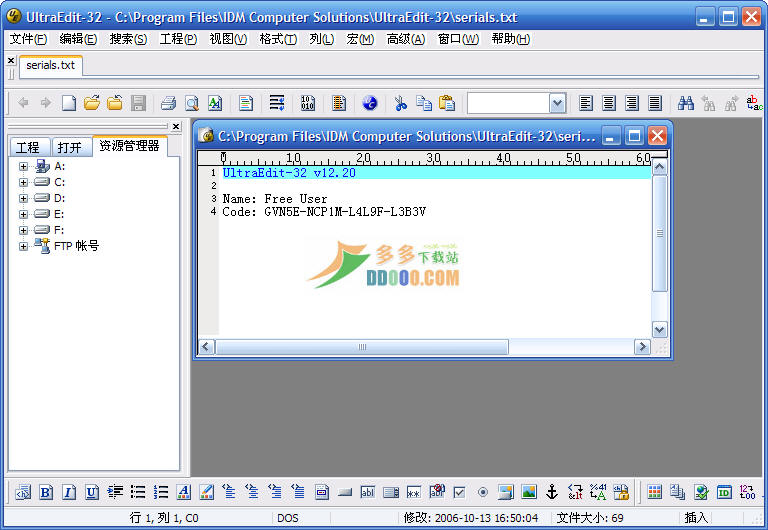The width and height of the screenshot is (768, 530).
Task: Click the Open File folder icon
Action: [92, 103]
